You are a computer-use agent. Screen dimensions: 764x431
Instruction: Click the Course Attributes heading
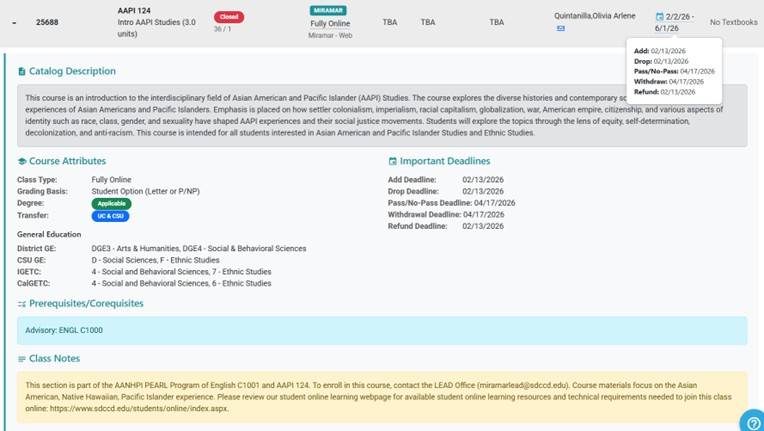click(67, 161)
